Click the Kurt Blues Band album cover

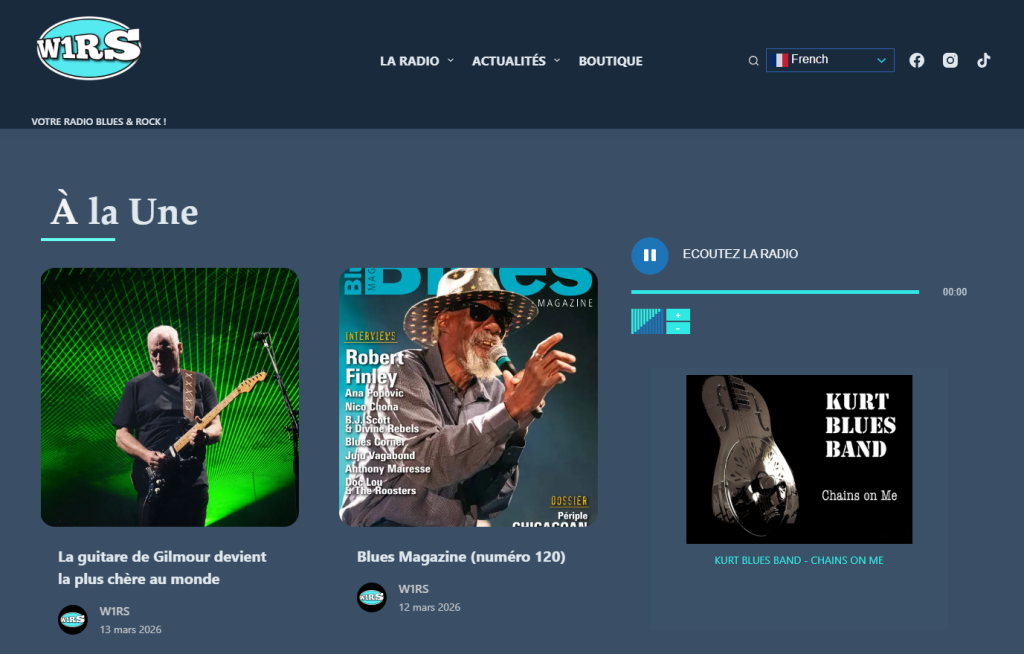[x=799, y=459]
